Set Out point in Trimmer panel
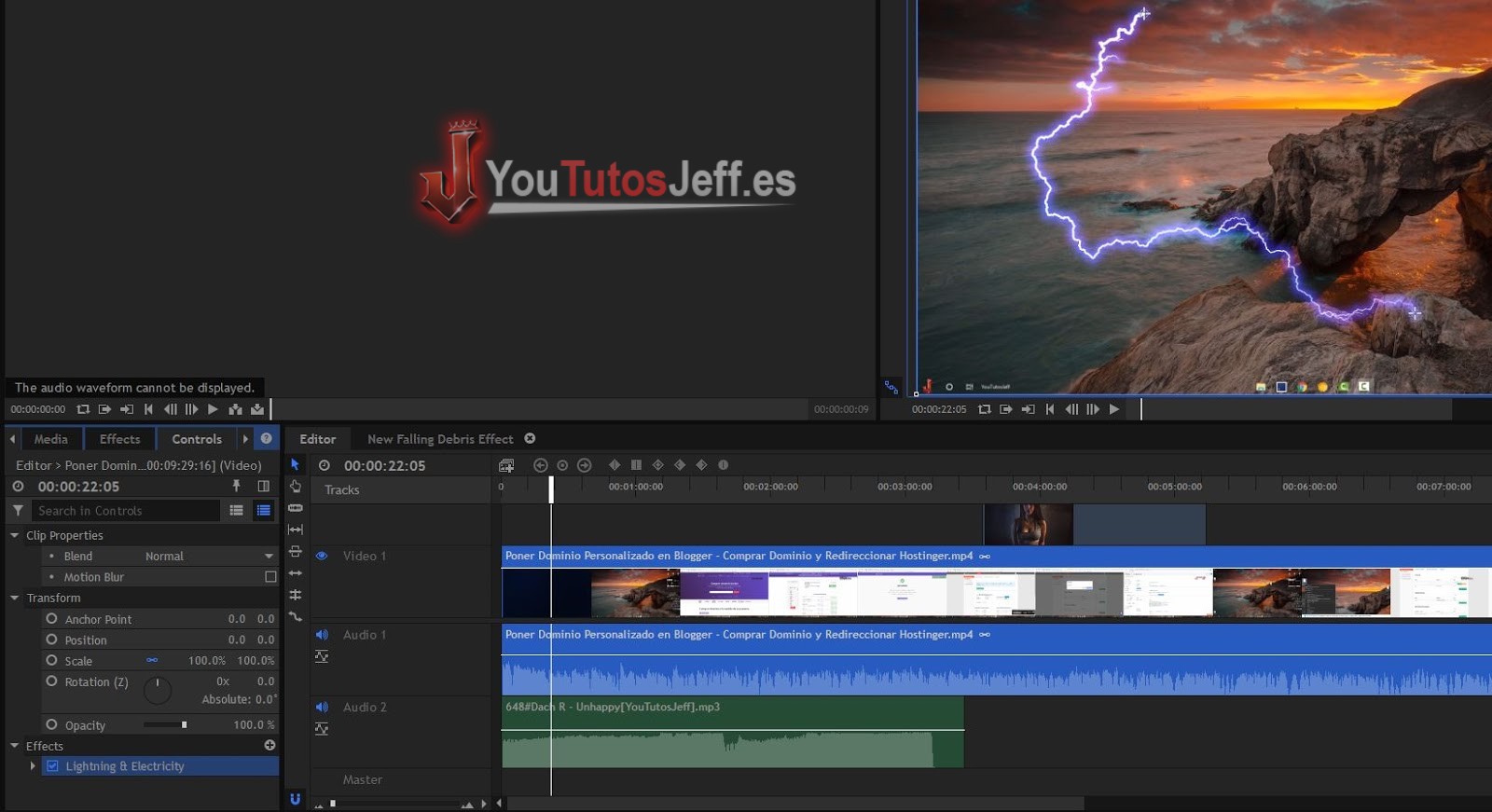The image size is (1492, 812). [127, 409]
